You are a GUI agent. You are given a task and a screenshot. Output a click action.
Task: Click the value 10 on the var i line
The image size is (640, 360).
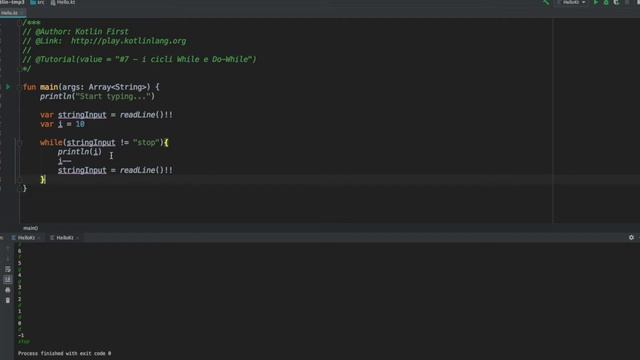click(x=80, y=124)
